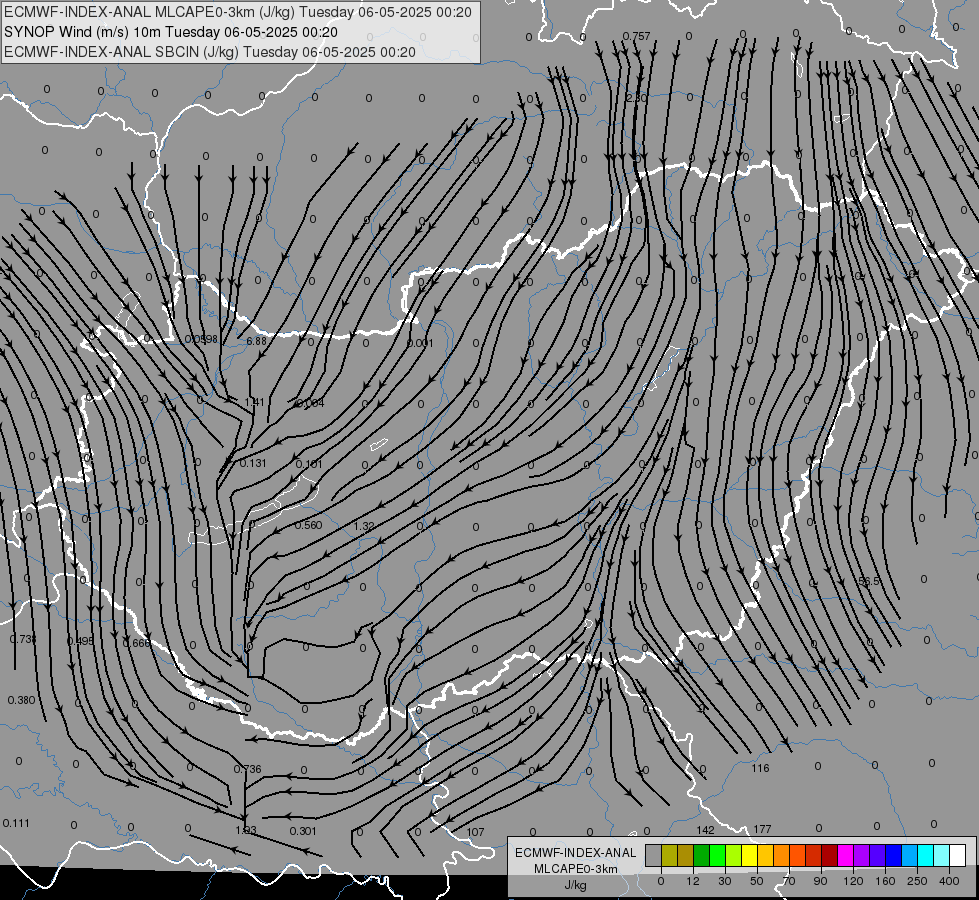This screenshot has width=979, height=900.
Task: Click the legend tick label 50
Action: point(757,881)
